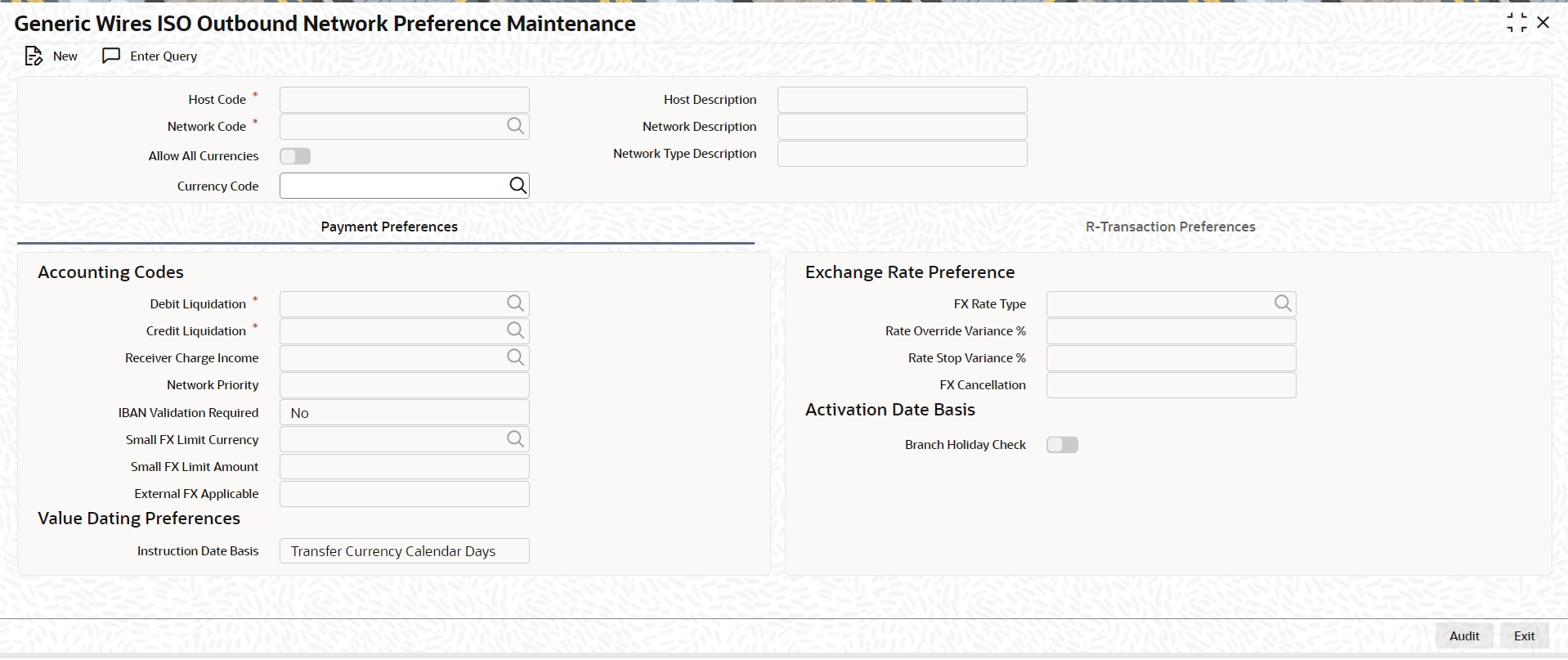Open the Network Code search lookup
The image size is (1568, 660).
click(x=515, y=126)
